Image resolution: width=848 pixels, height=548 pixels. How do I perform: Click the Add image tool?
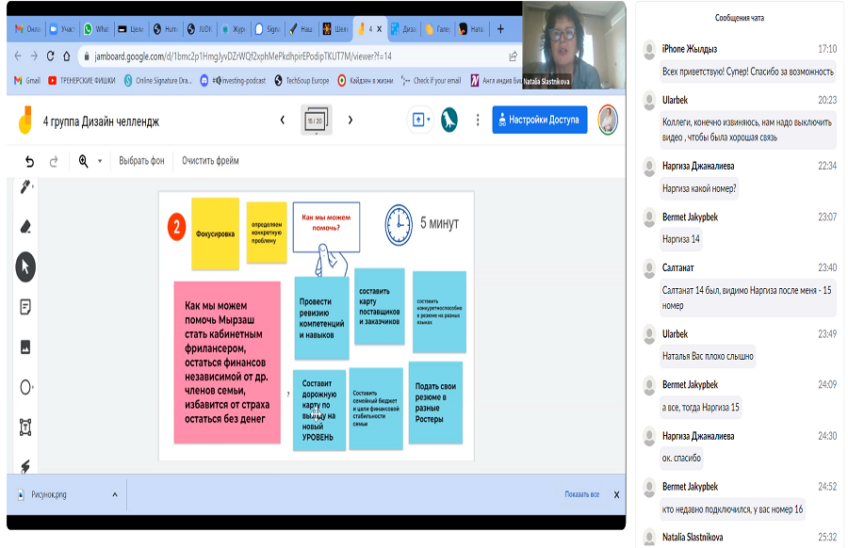tap(26, 347)
